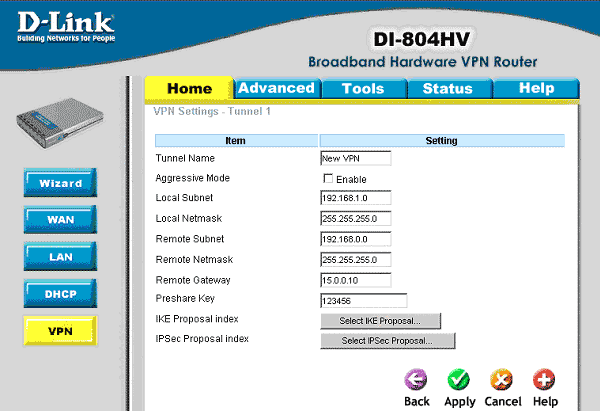This screenshot has width=600, height=412.
Task: Click the Back arrow icon
Action: (417, 380)
